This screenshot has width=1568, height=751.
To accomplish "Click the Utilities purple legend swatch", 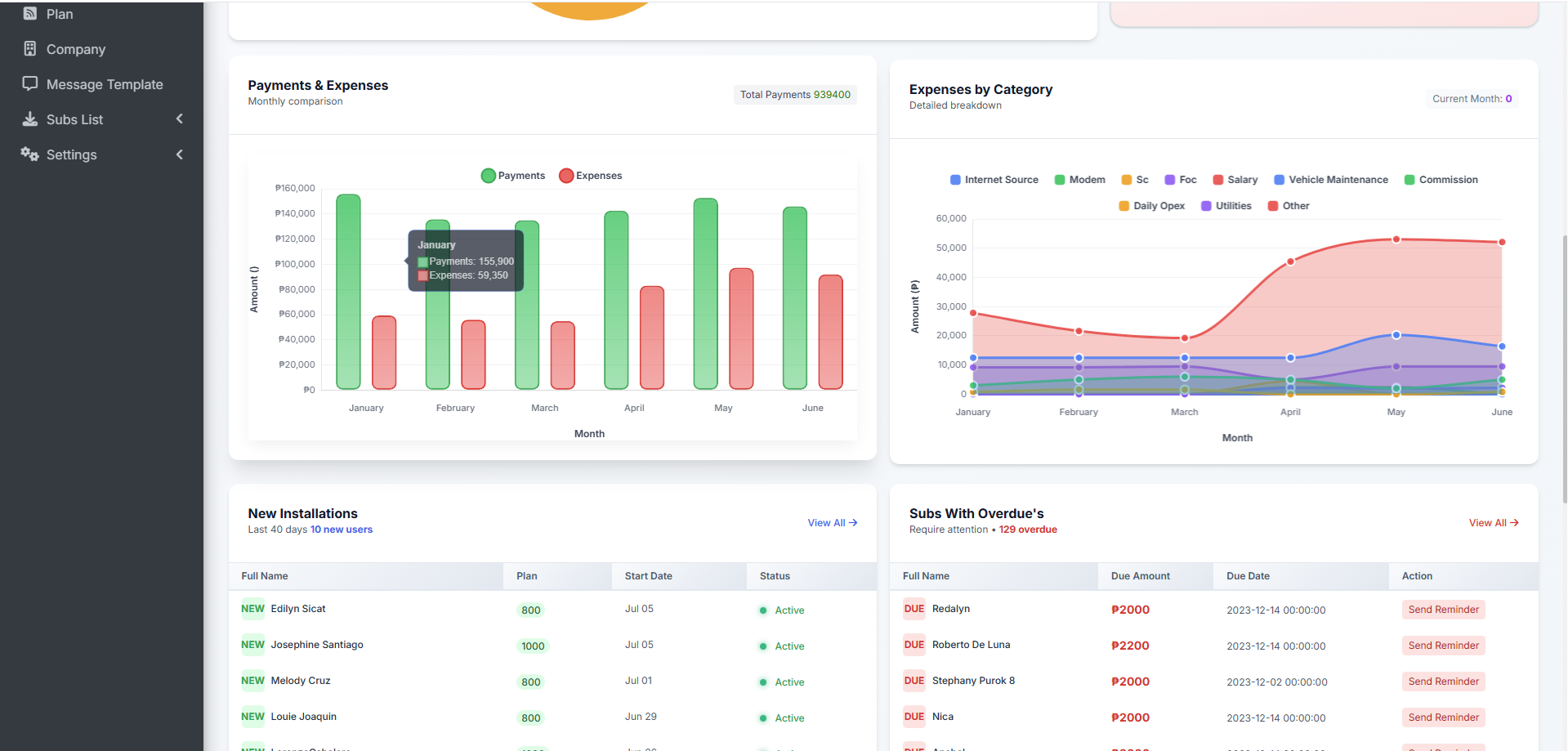I will pos(1206,206).
